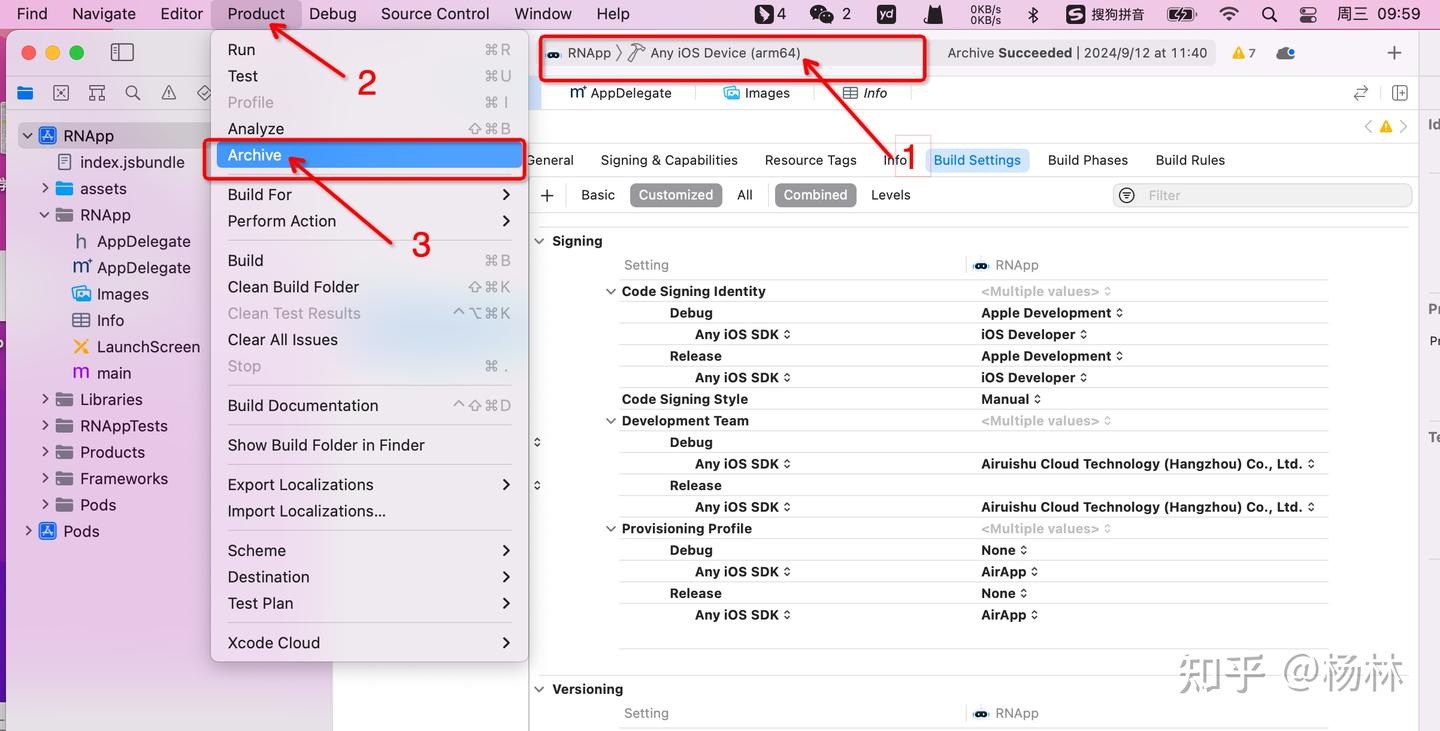Open the Debug menu in the menu bar
Viewport: 1440px width, 731px height.
[x=333, y=14]
